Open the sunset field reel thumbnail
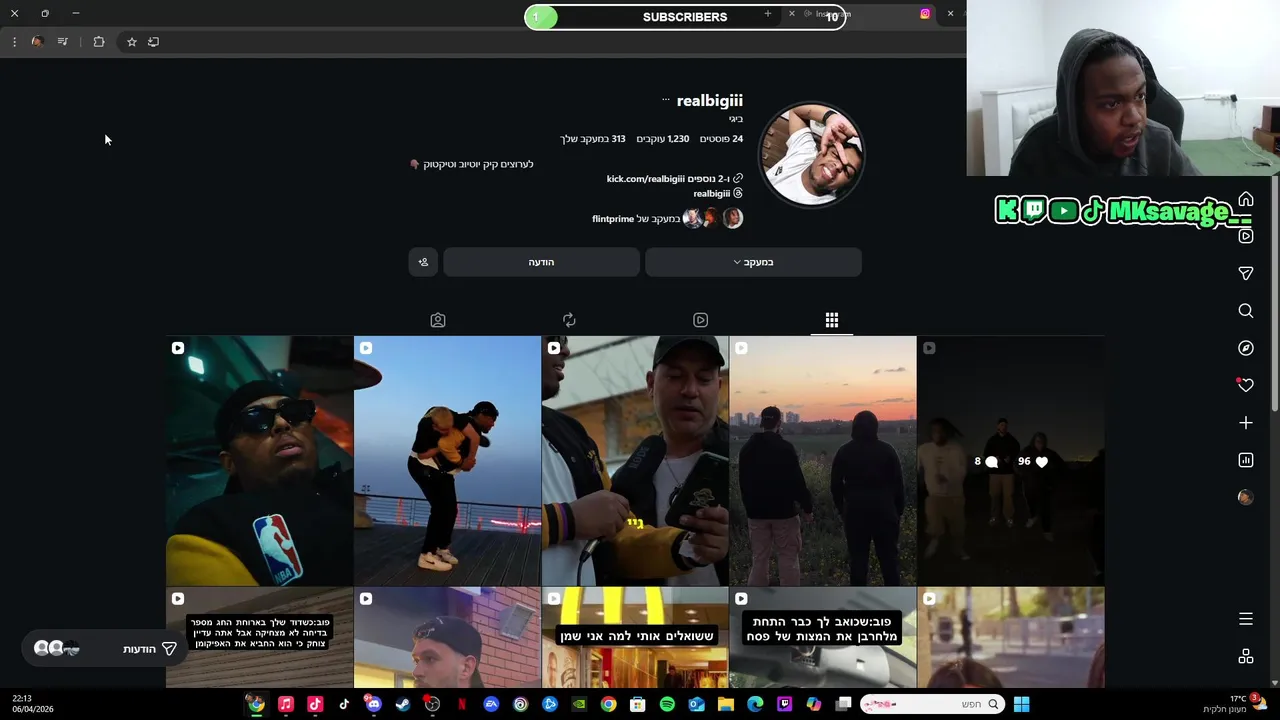Screen dimensions: 1280x720 click(823, 460)
